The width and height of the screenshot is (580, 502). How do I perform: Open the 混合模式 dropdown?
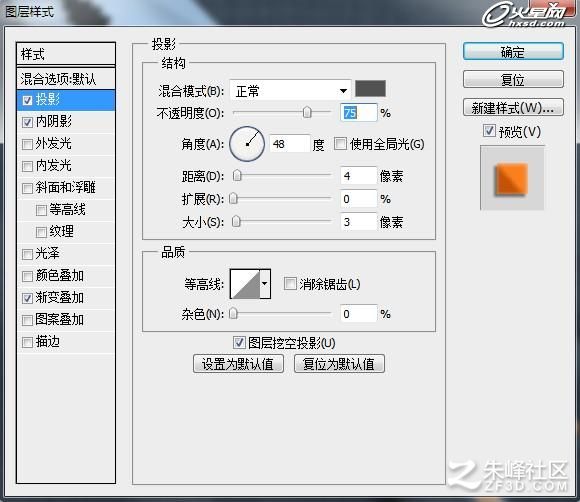click(290, 90)
